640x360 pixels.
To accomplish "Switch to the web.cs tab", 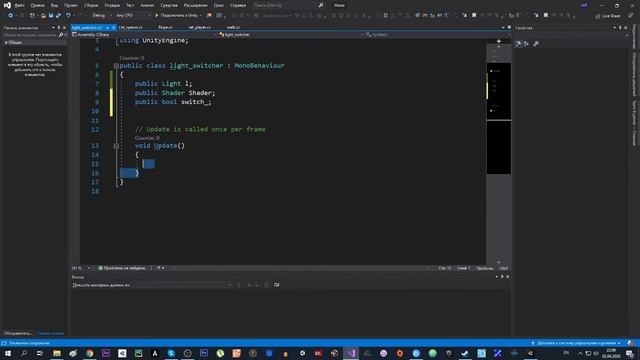I will pos(233,27).
